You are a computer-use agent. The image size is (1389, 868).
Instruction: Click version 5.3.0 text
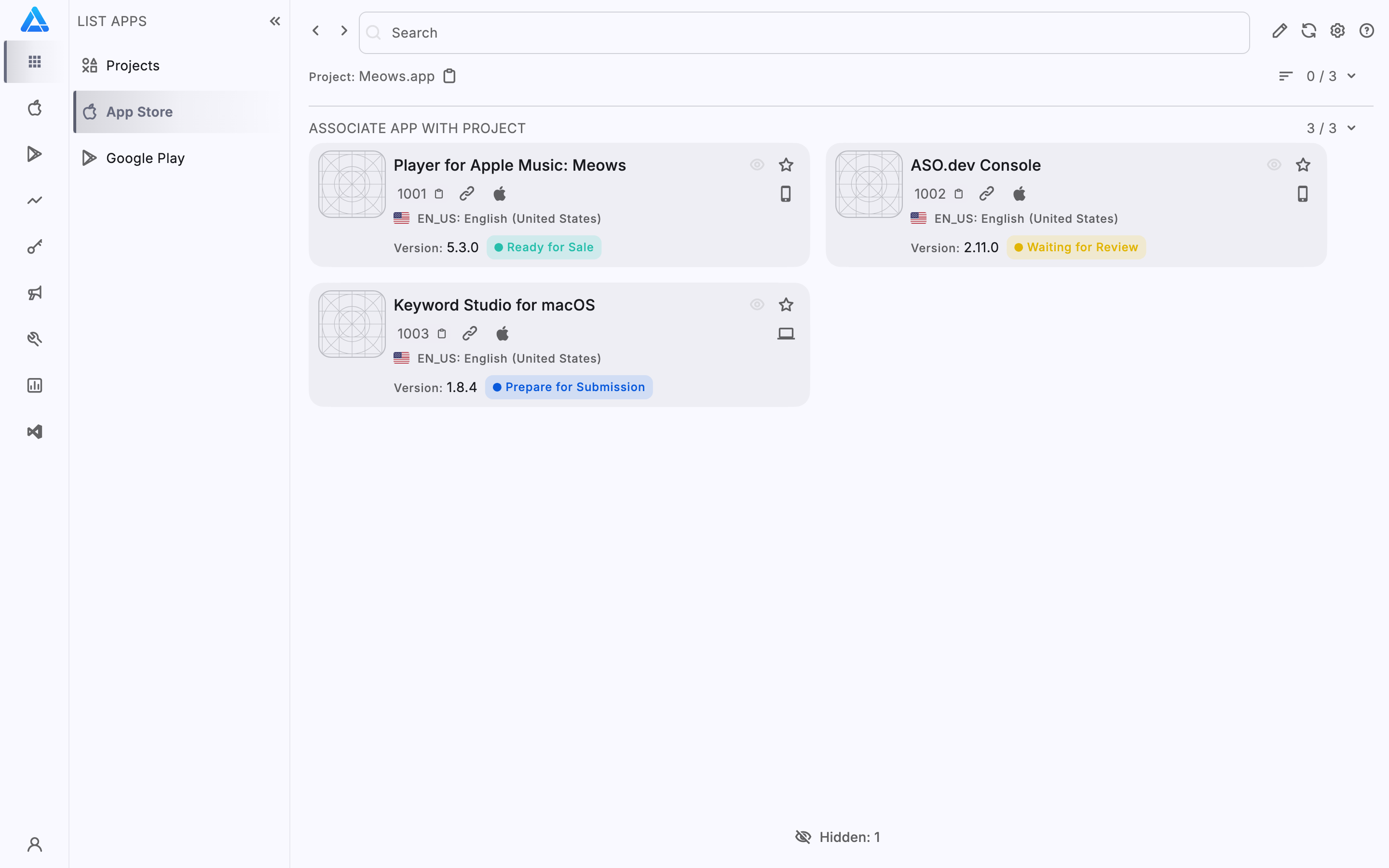[463, 247]
